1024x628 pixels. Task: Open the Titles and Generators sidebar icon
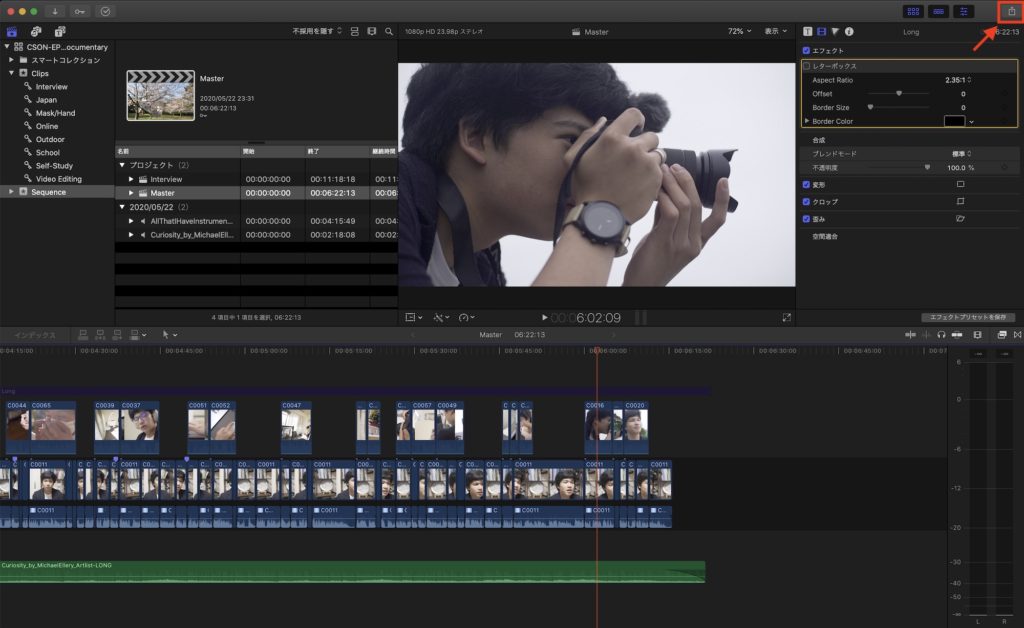pos(60,31)
